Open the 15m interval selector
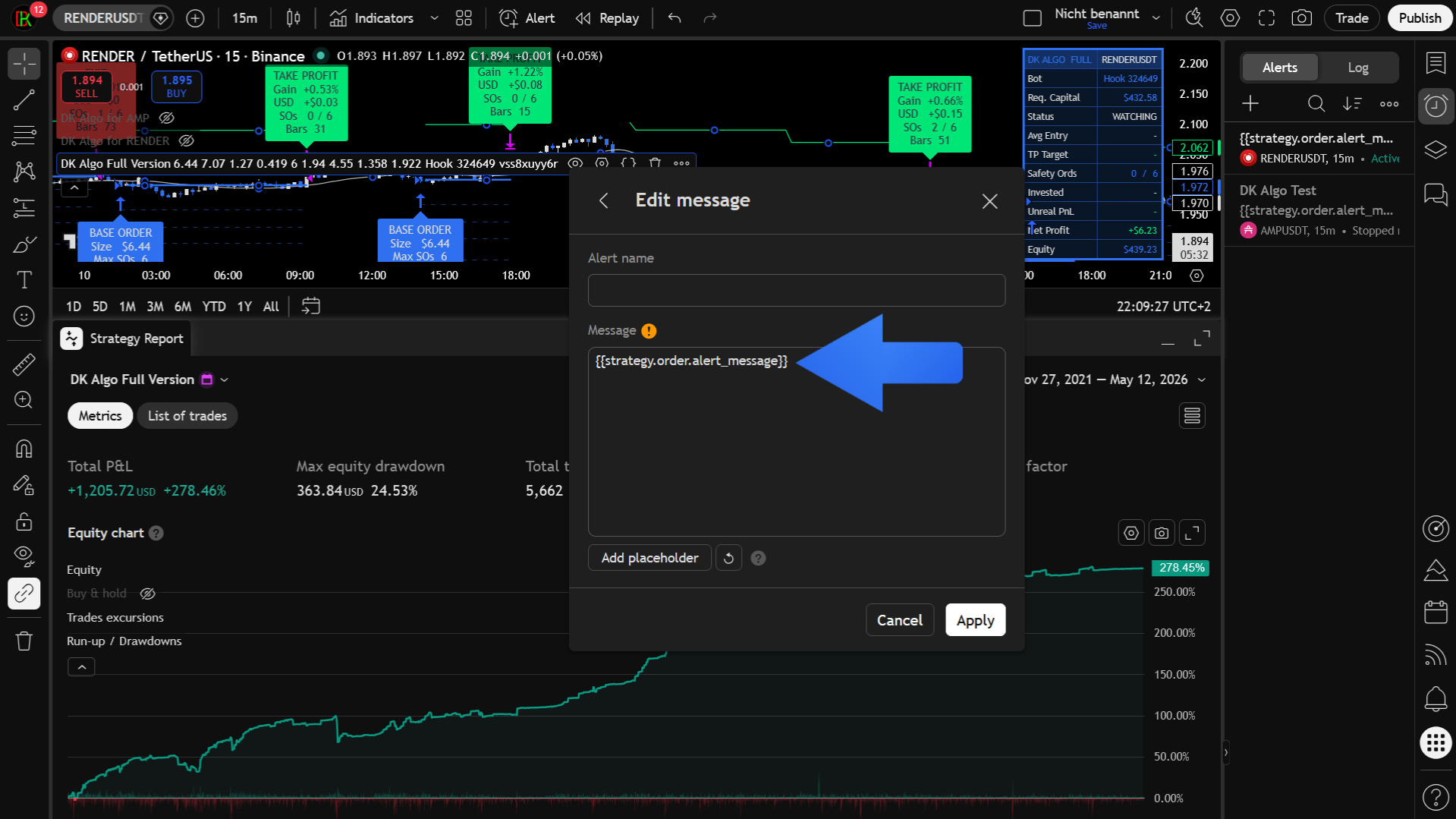The height and width of the screenshot is (819, 1456). tap(244, 18)
